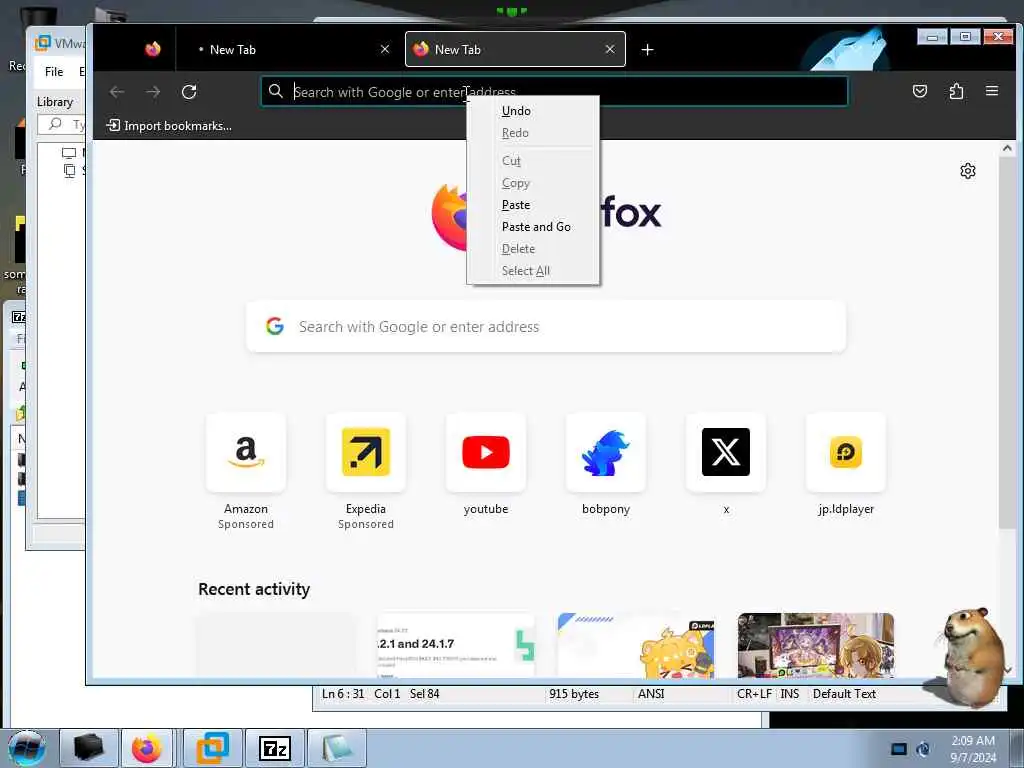Click the VMware Library search box
Viewport: 1024px width, 768px height.
pos(62,124)
